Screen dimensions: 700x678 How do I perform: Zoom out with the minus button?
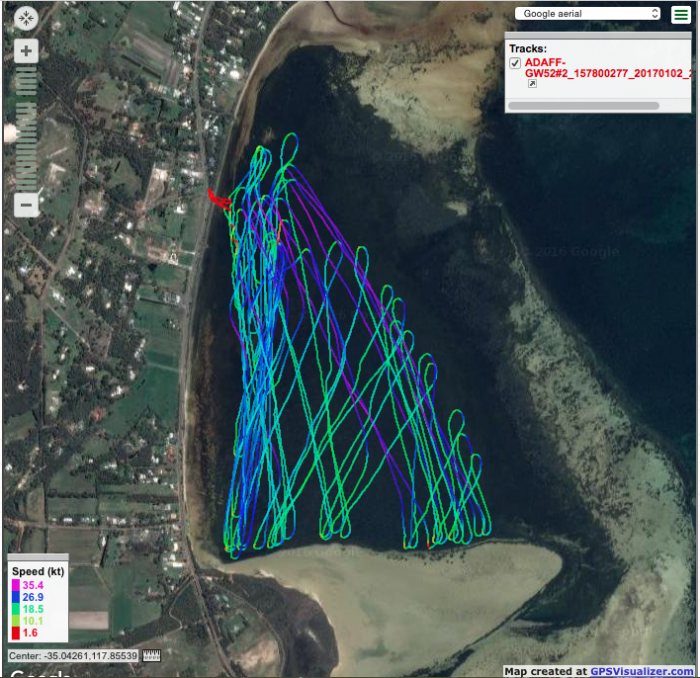coord(26,204)
